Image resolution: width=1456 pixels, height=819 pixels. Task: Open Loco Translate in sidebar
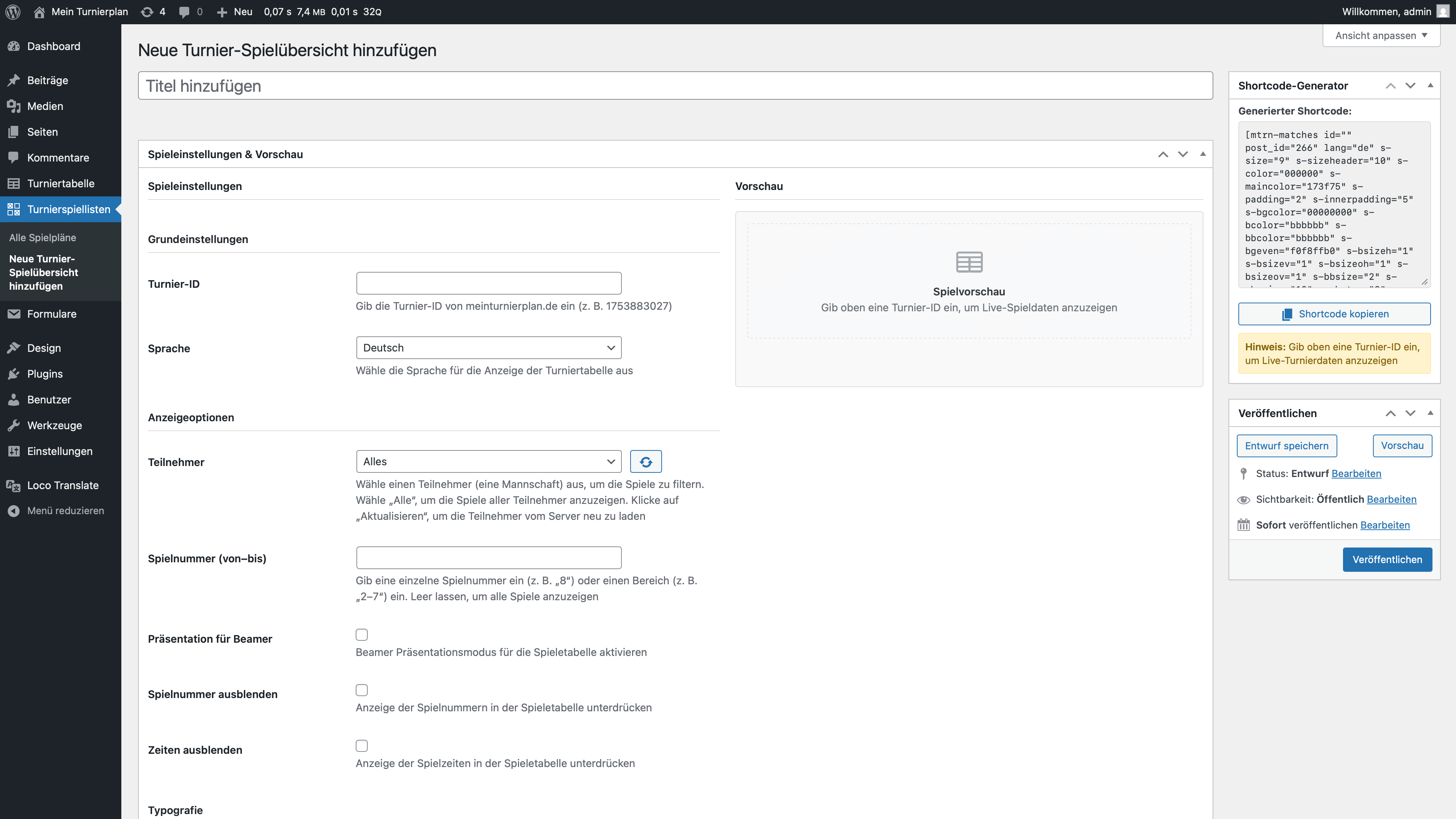pos(62,485)
